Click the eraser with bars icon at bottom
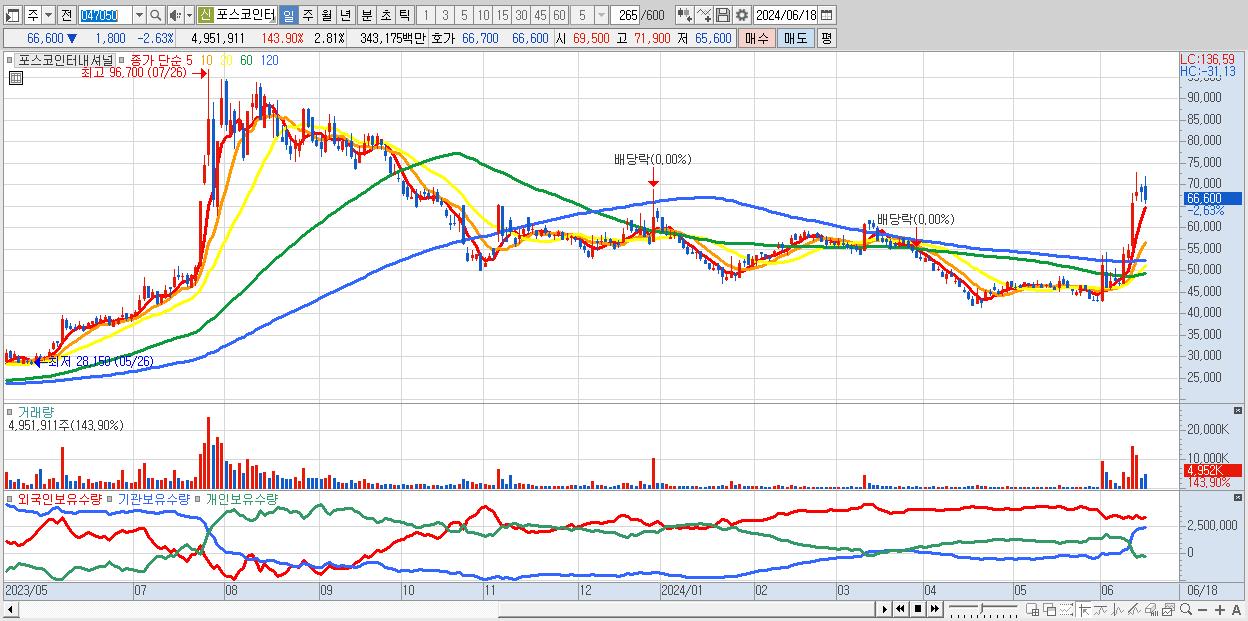The image size is (1248, 621). point(1152,610)
